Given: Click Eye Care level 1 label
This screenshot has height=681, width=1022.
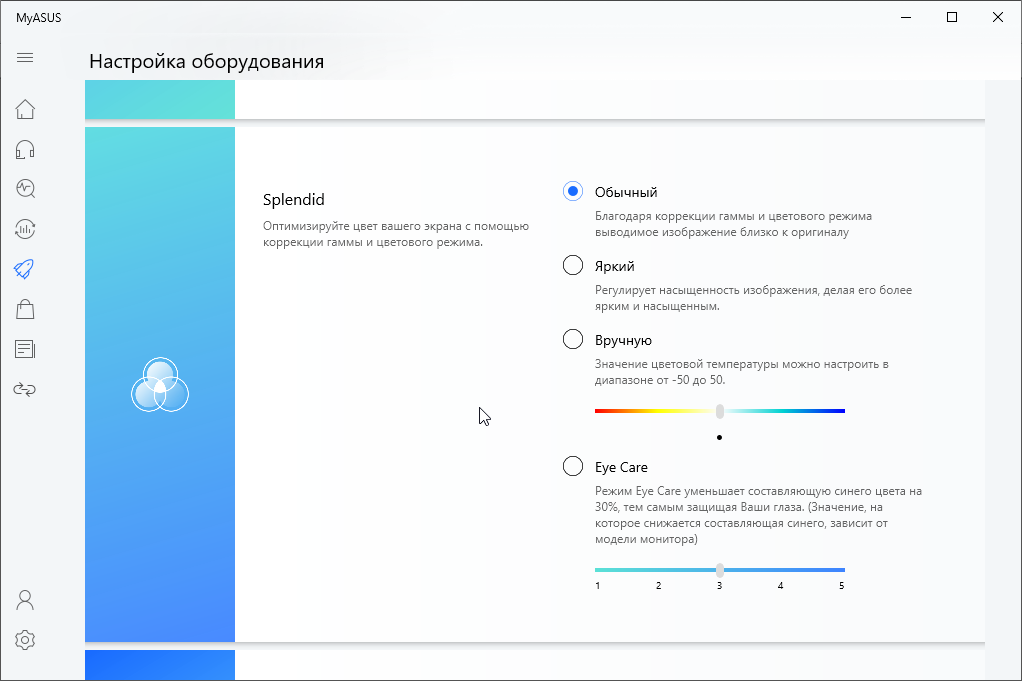Looking at the screenshot, I should click(598, 586).
